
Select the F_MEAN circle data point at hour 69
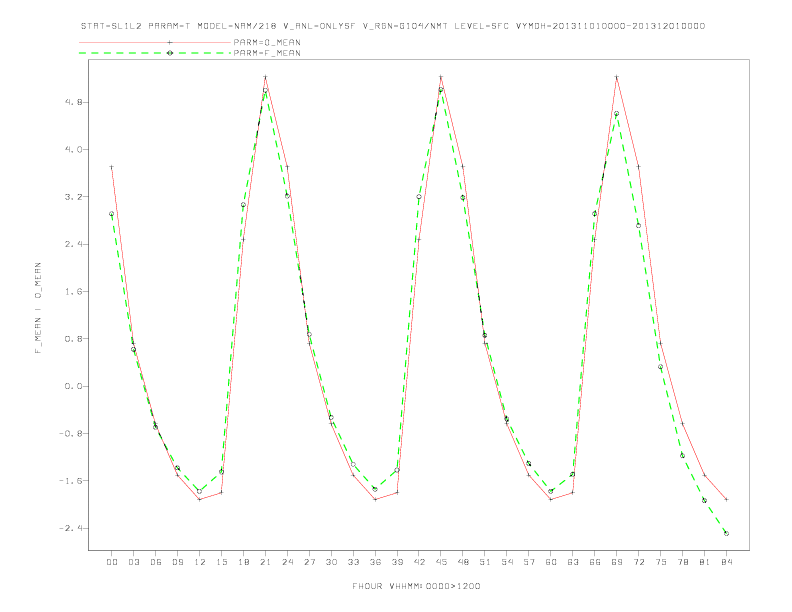point(617,114)
